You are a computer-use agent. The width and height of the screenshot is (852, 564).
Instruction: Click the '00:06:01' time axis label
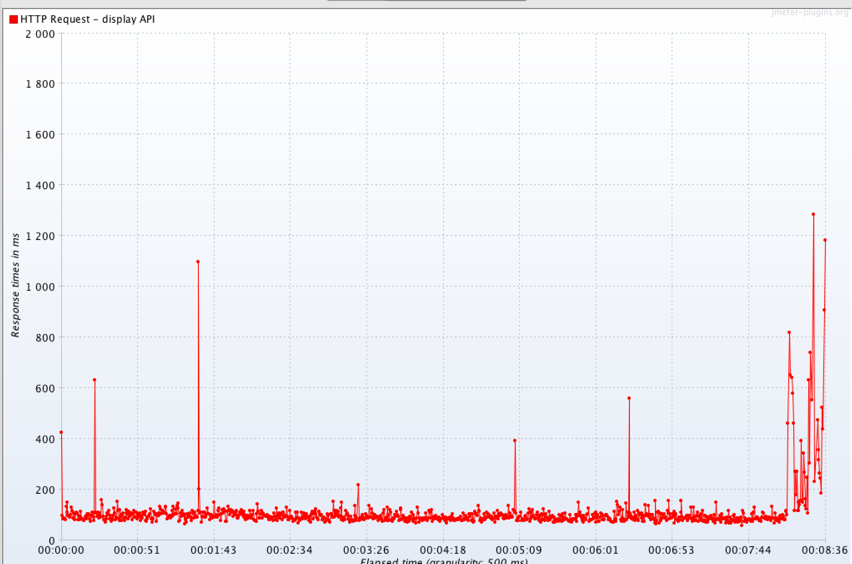click(x=596, y=550)
